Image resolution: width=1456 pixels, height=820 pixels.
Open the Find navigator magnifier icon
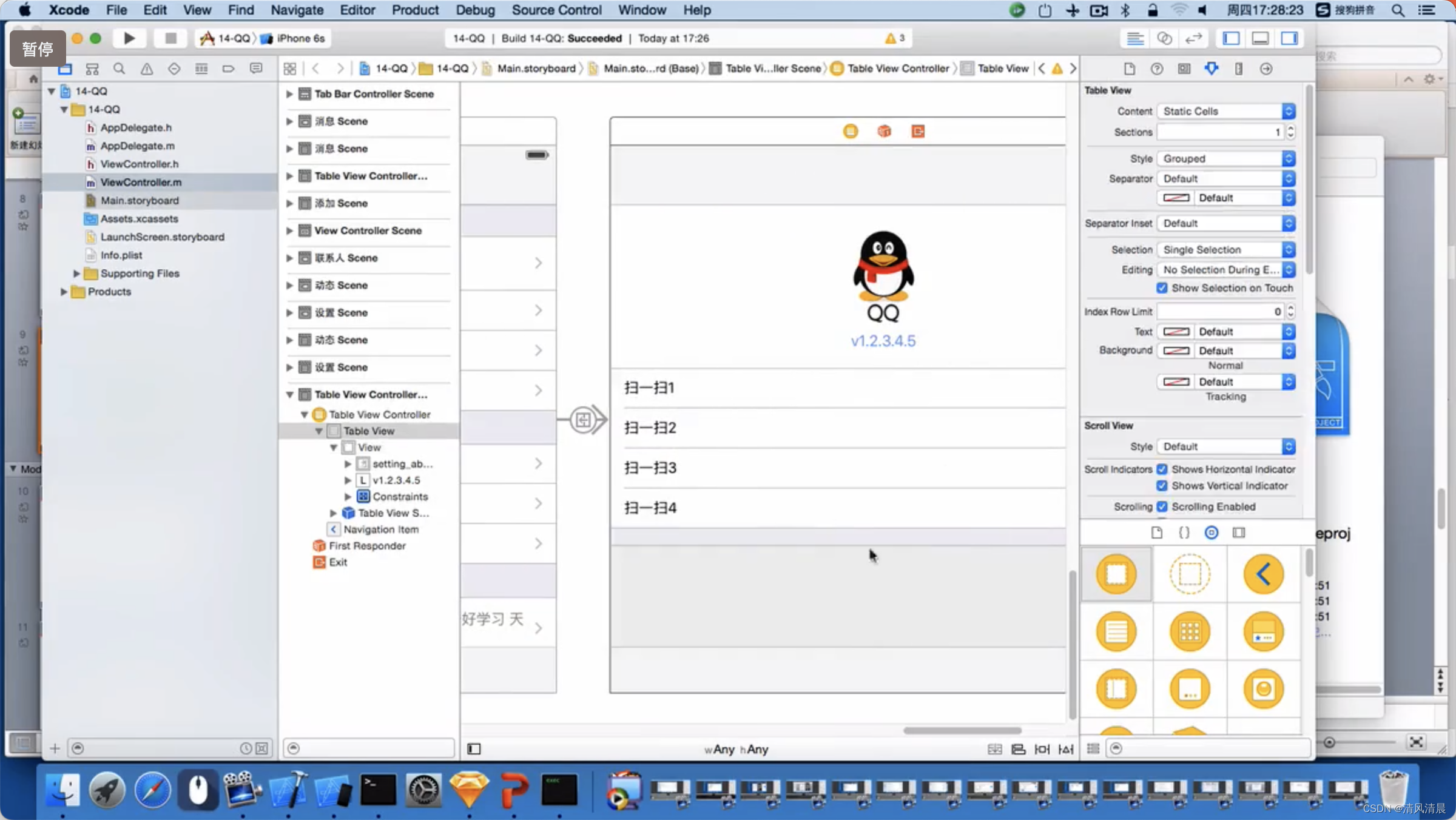coord(120,69)
